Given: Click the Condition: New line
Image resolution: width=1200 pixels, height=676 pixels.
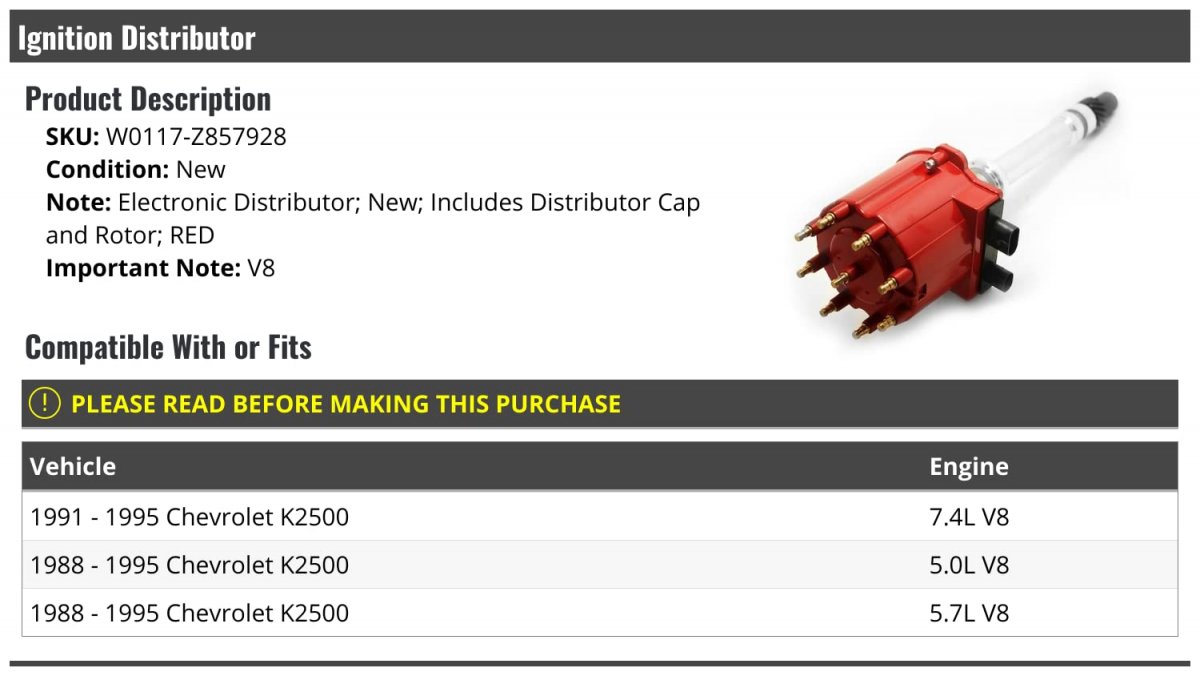Looking at the screenshot, I should coord(136,169).
